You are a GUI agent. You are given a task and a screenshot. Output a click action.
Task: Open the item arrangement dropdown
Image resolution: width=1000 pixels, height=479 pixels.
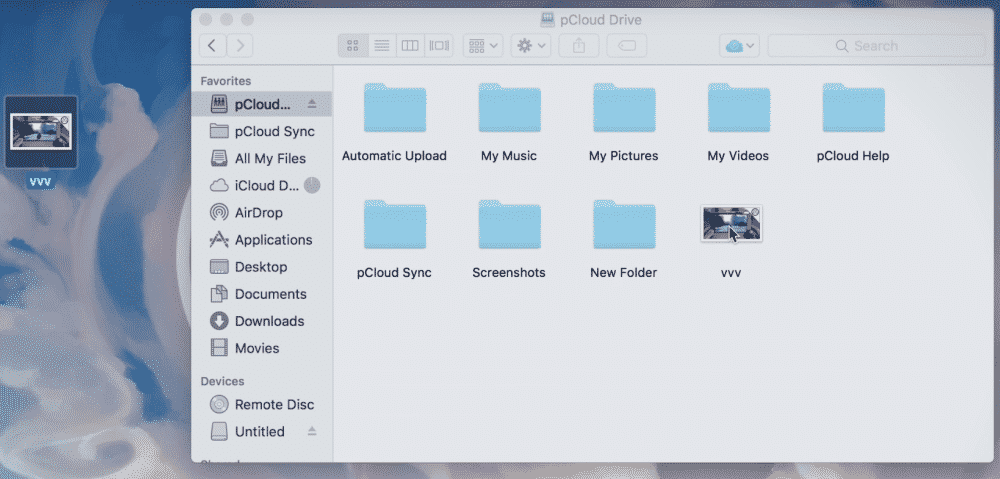483,45
